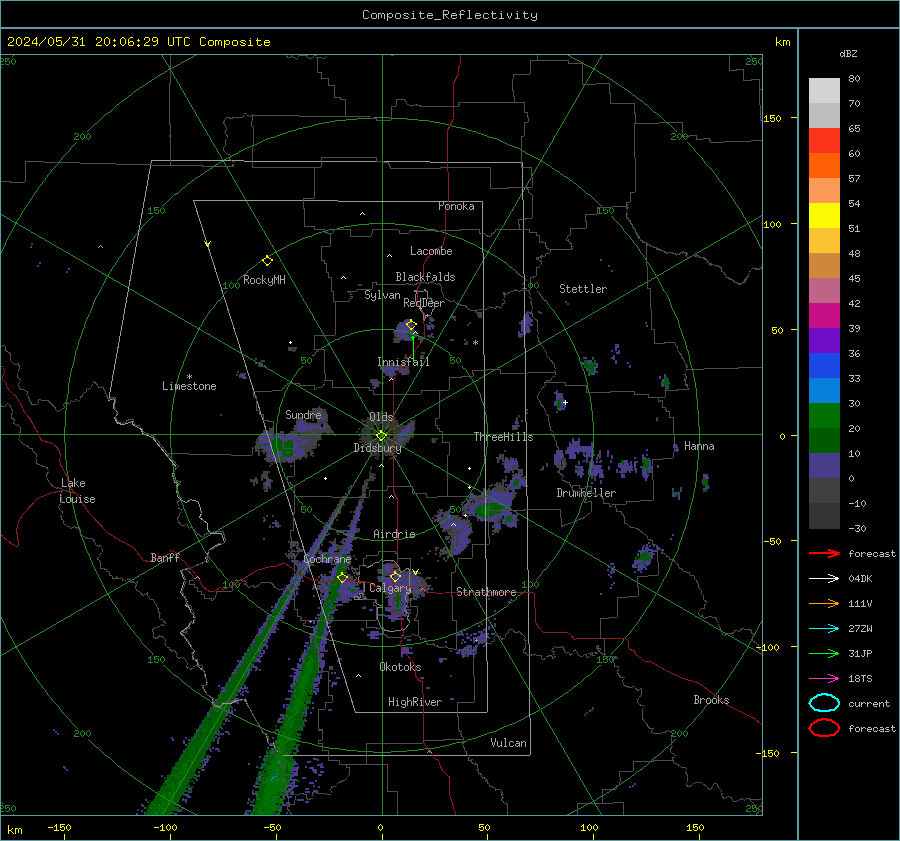This screenshot has height=841, width=900.
Task: Click the Composite_Reflectivity title
Action: click(450, 15)
